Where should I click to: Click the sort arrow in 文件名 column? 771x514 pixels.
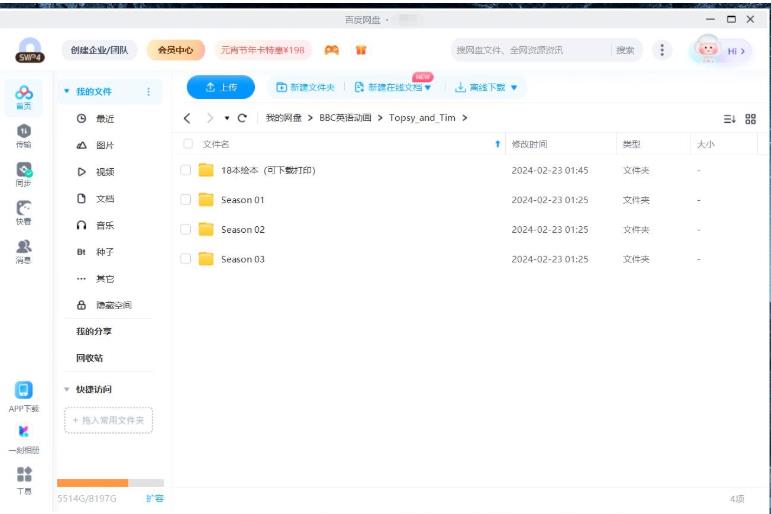coord(498,144)
